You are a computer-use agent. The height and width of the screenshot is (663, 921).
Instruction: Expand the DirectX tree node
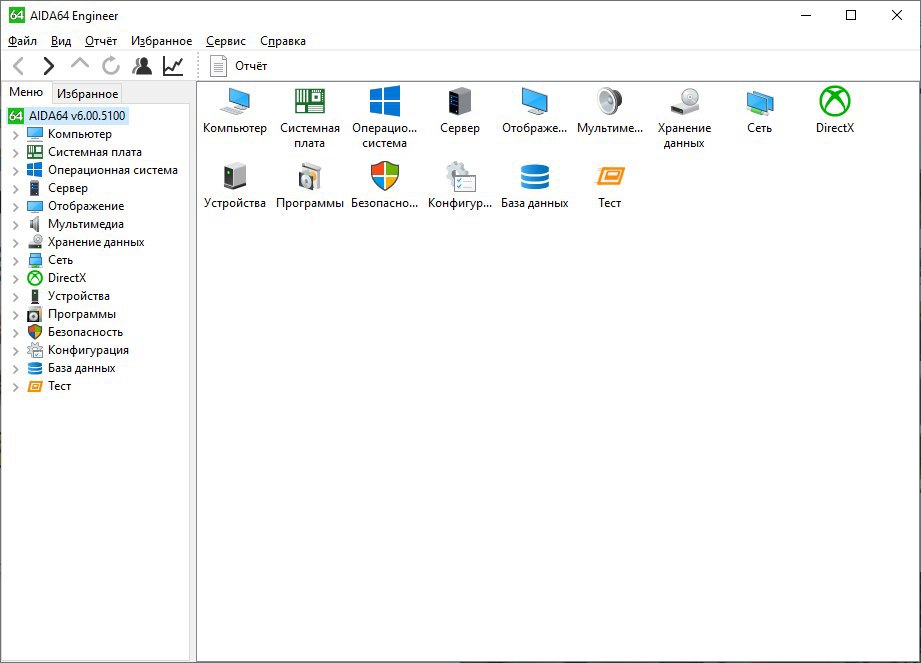[x=16, y=278]
